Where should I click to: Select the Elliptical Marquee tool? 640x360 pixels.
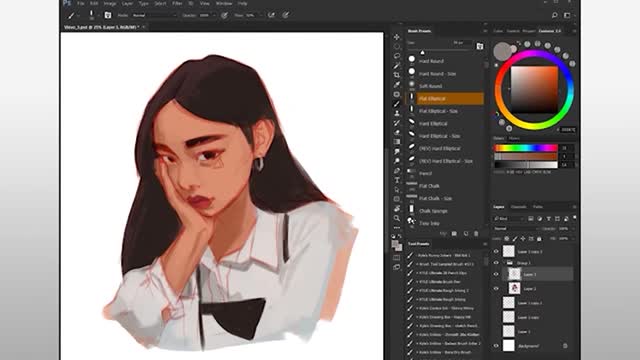397,46
